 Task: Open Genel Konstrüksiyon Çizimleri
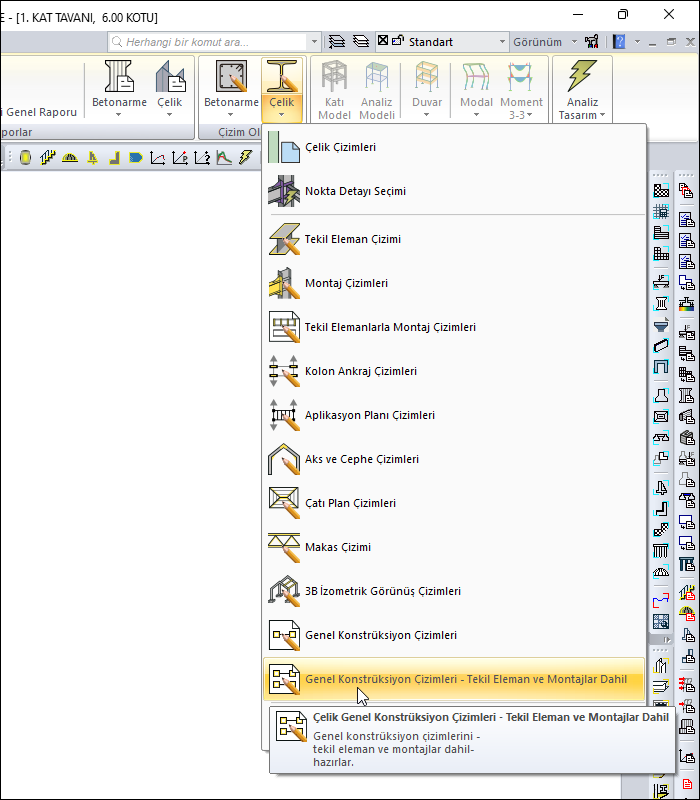click(454, 635)
